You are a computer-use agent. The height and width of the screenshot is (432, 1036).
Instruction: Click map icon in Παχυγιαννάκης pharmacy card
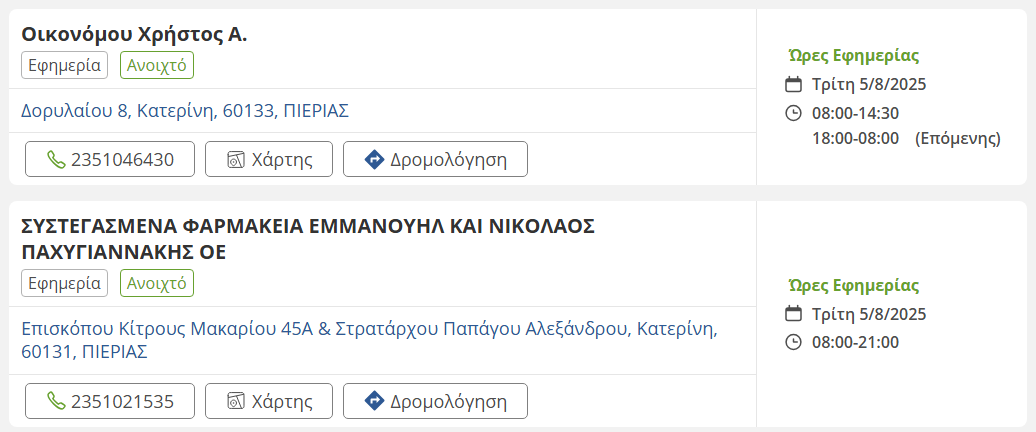[x=235, y=402]
